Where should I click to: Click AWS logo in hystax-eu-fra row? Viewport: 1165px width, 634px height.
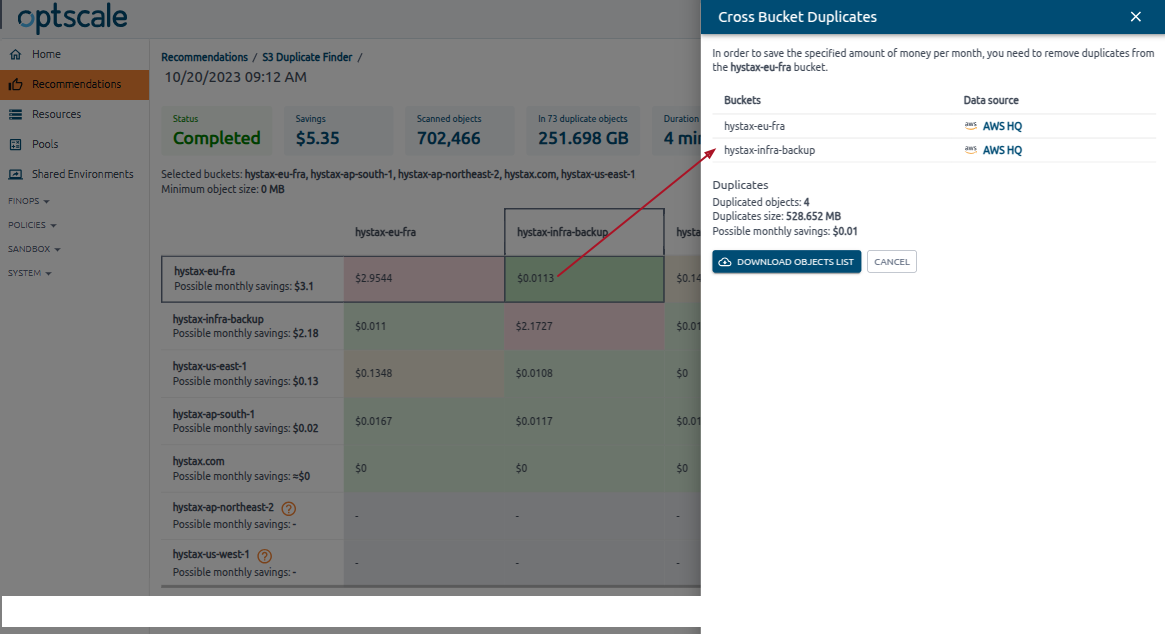coord(970,126)
